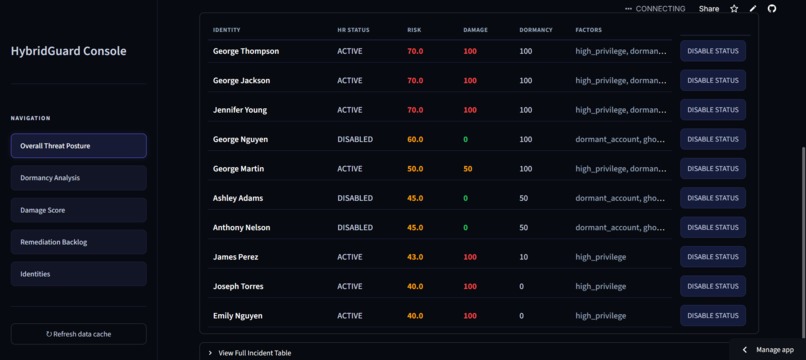Click the HybridGuard Console title
Screen dimensions: 806x360
(68, 51)
